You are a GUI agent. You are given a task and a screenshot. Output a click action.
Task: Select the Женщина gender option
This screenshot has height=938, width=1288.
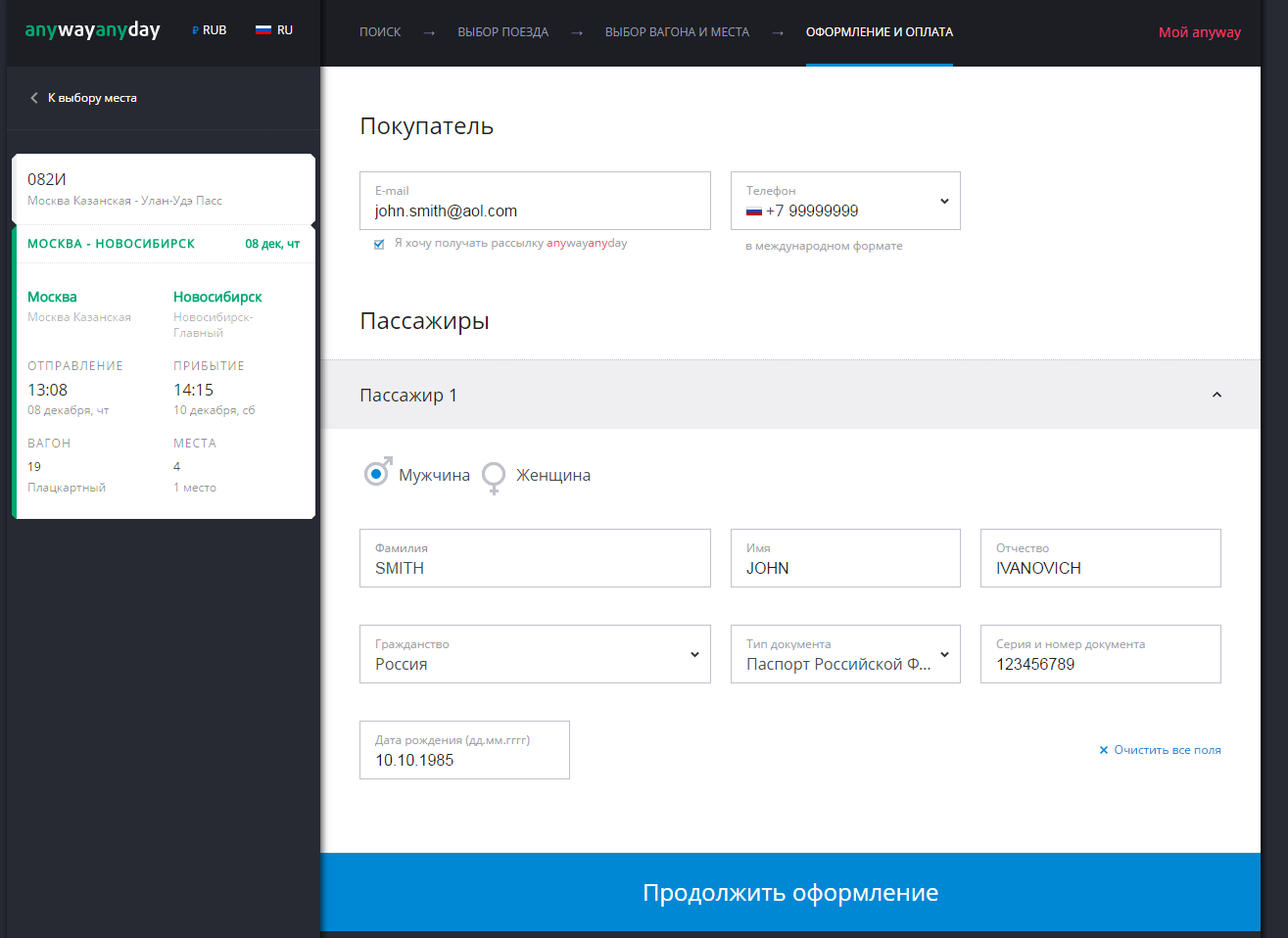[x=495, y=476]
